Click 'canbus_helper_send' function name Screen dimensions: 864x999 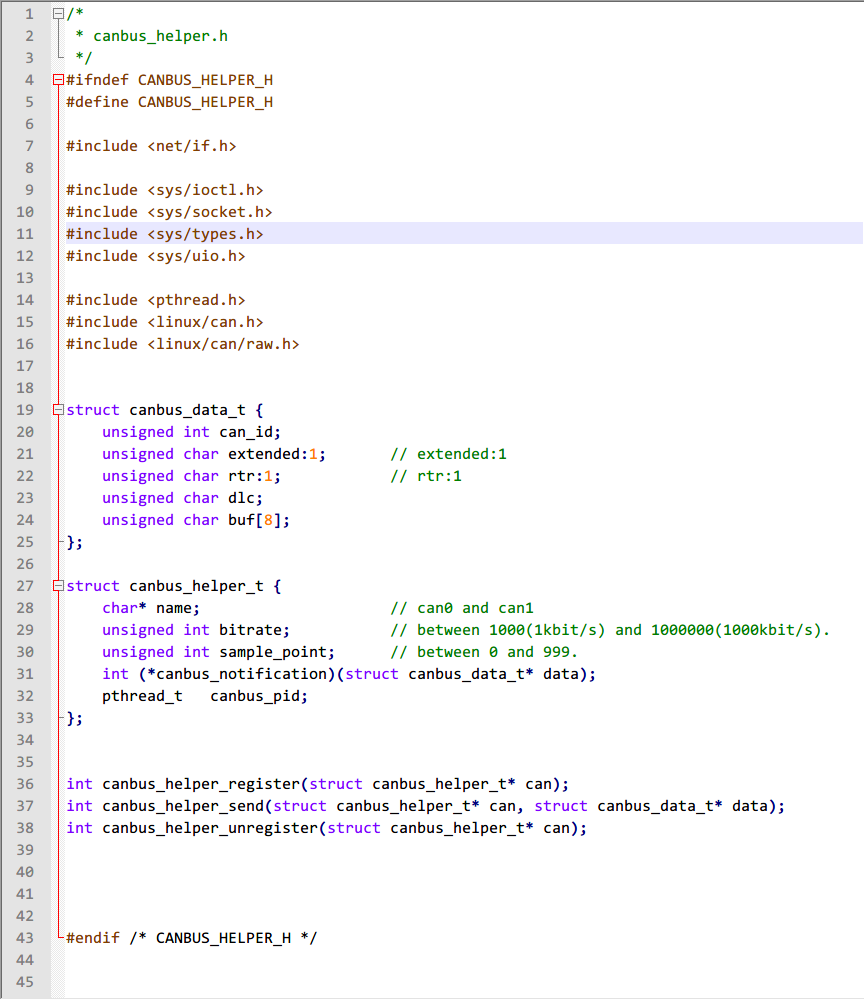point(183,806)
